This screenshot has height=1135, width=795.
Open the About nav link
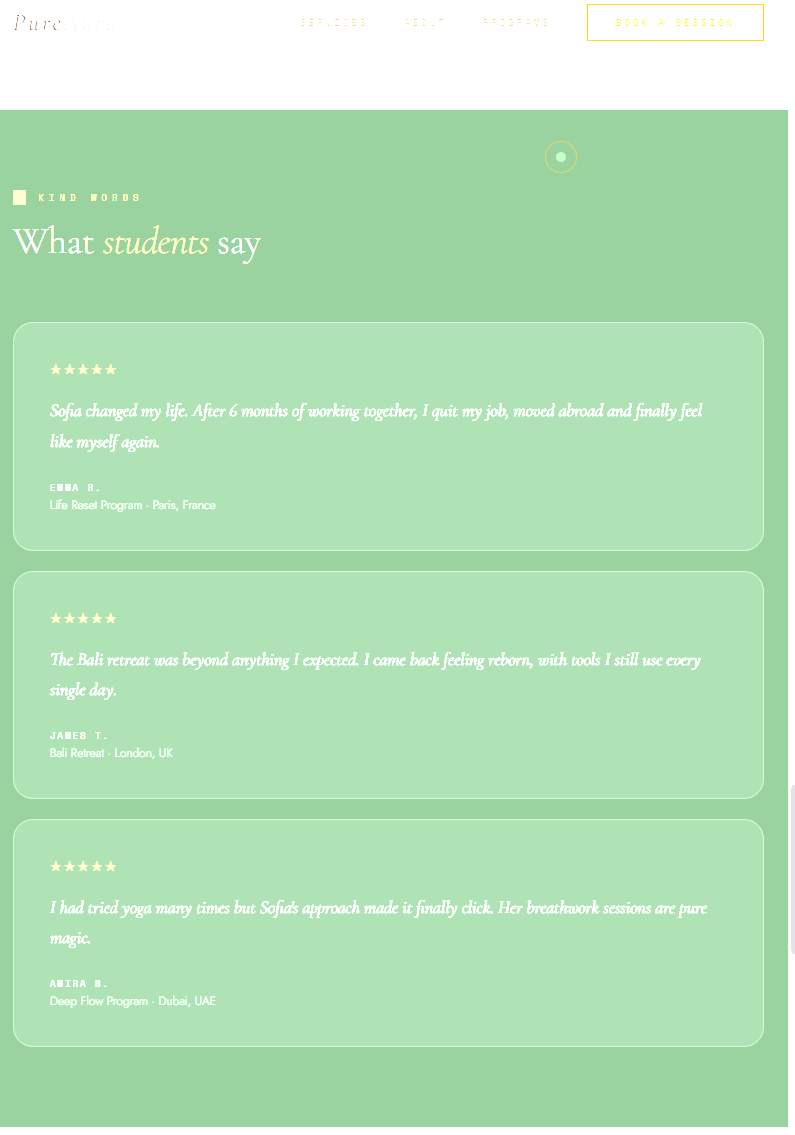[424, 22]
